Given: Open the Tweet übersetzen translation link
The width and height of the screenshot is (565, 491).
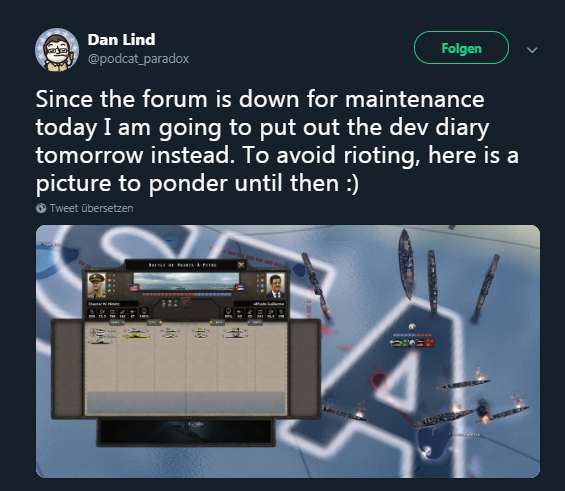Looking at the screenshot, I should pos(92,208).
